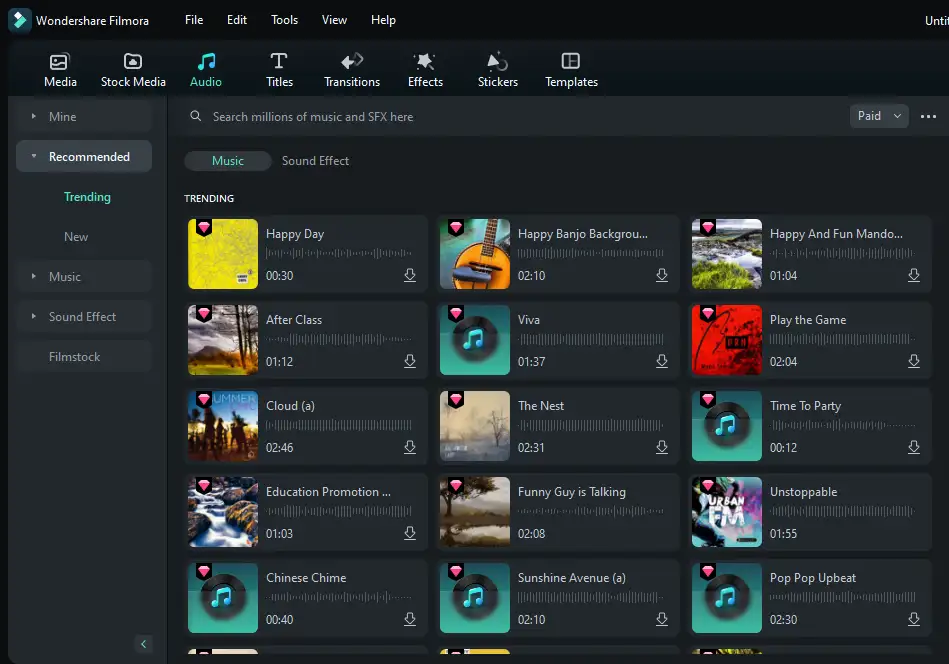The height and width of the screenshot is (664, 949).
Task: Open the View menu
Action: (x=334, y=20)
